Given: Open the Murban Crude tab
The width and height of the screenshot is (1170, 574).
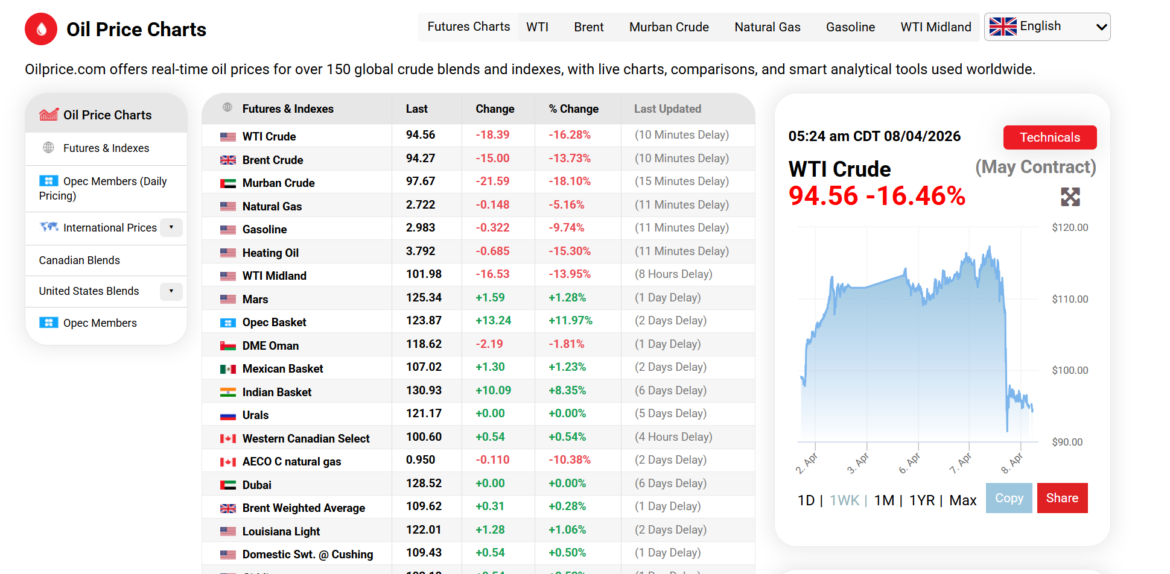Looking at the screenshot, I should click(x=669, y=27).
